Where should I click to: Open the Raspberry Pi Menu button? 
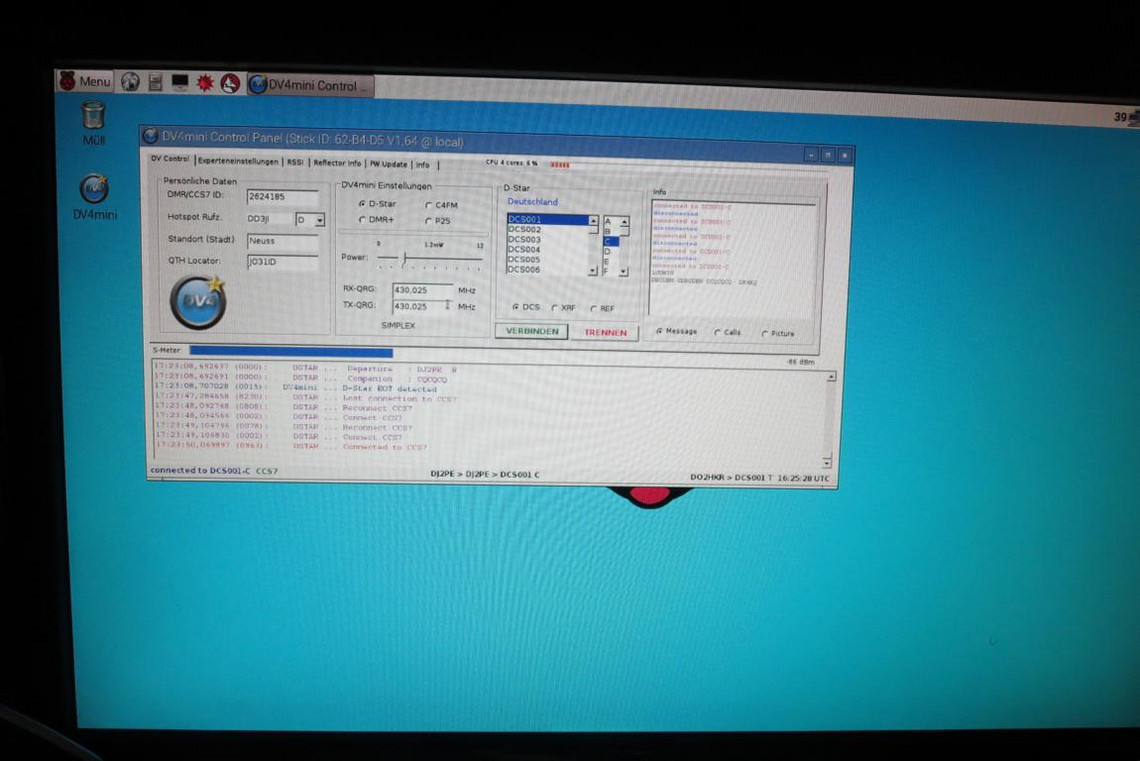[x=85, y=81]
